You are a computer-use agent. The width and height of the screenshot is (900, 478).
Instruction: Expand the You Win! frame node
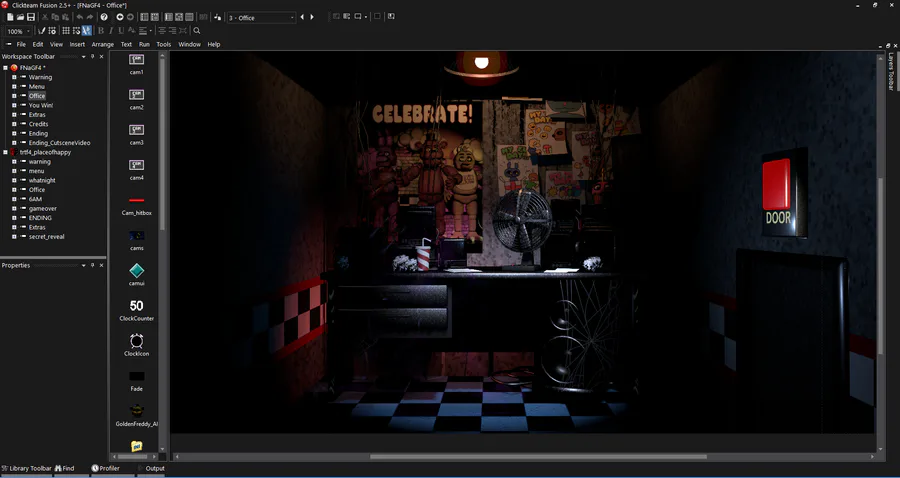[14, 106]
